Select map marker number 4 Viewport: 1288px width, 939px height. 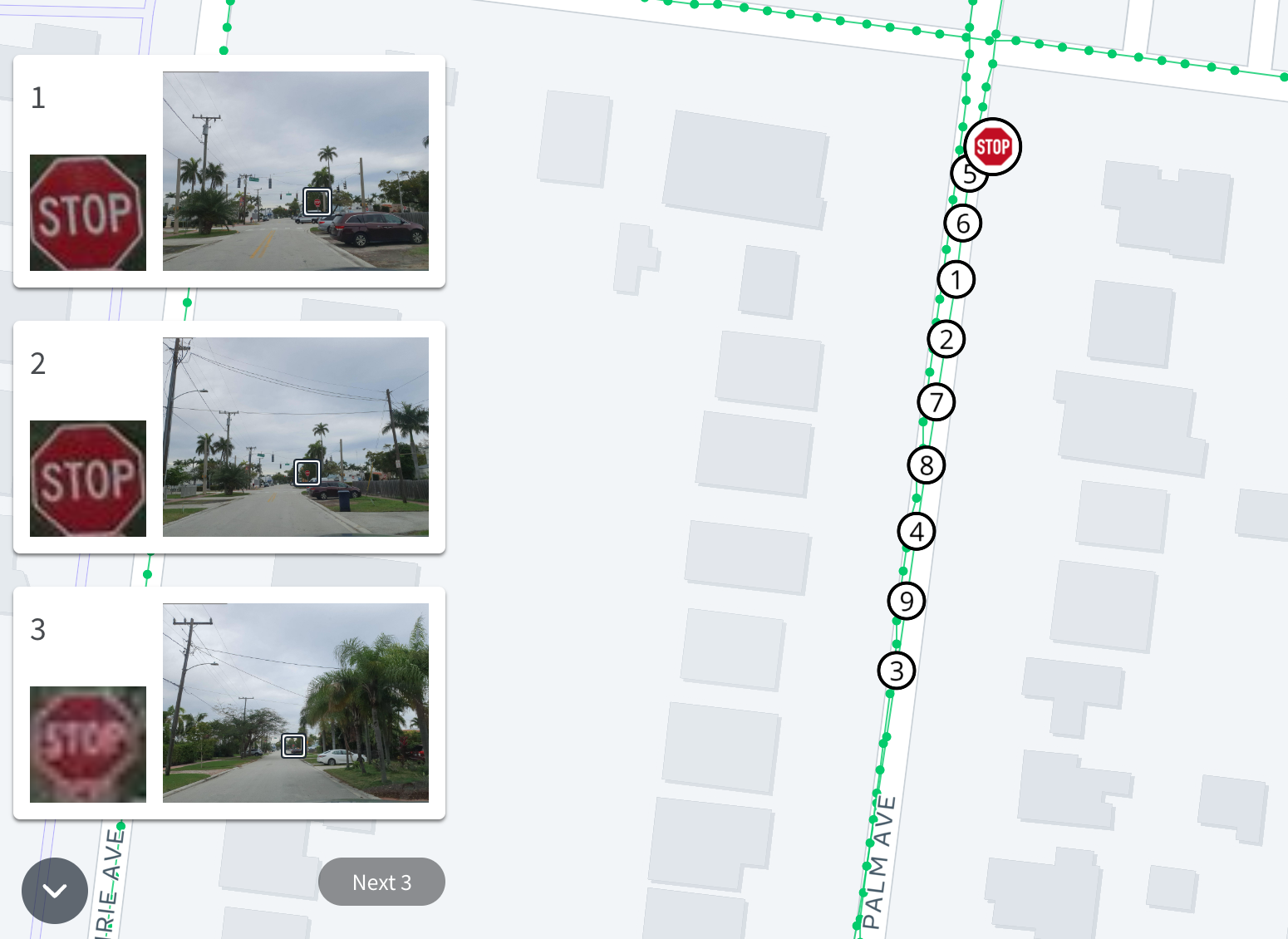(x=917, y=532)
